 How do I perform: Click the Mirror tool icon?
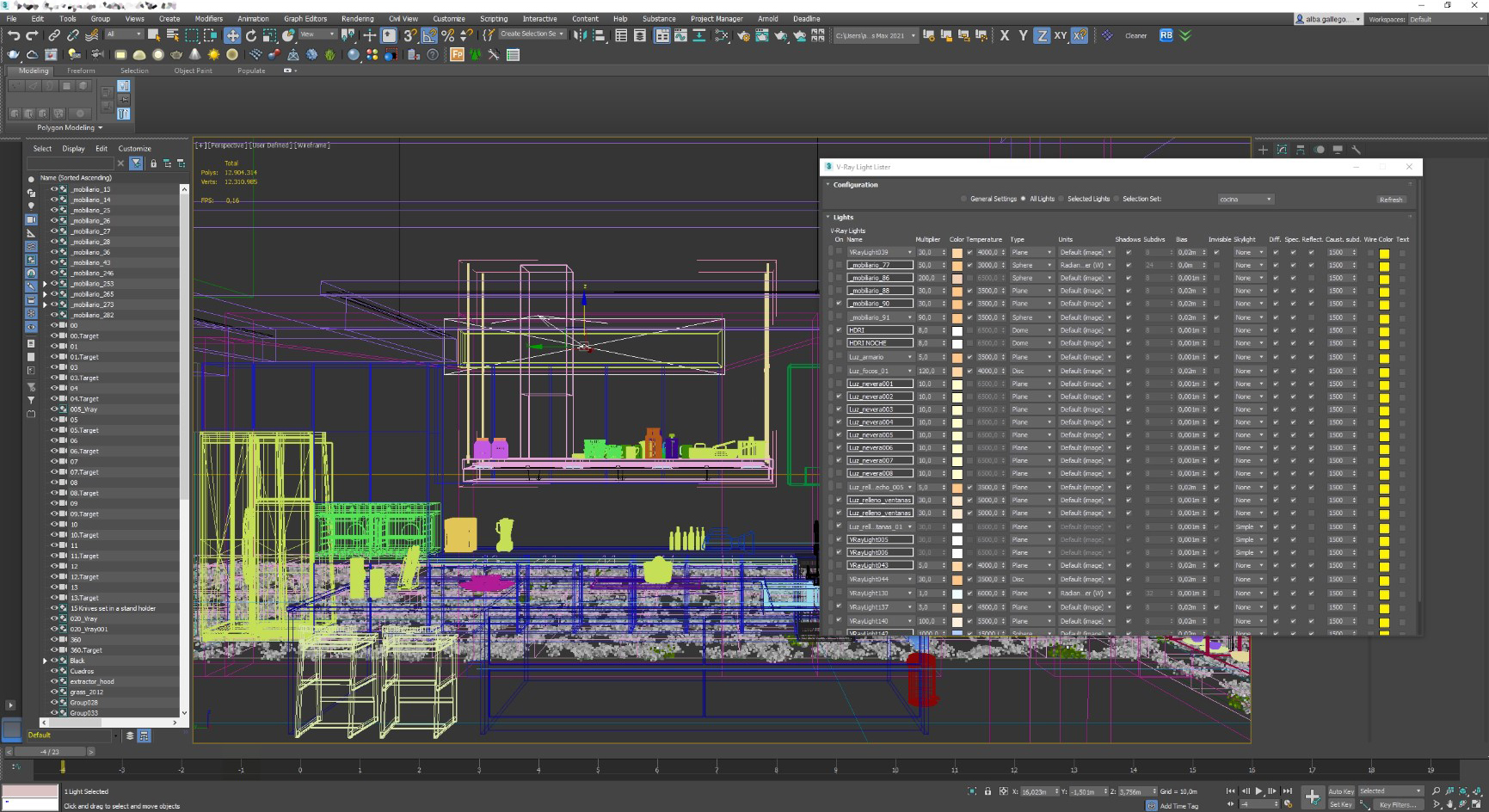click(581, 35)
